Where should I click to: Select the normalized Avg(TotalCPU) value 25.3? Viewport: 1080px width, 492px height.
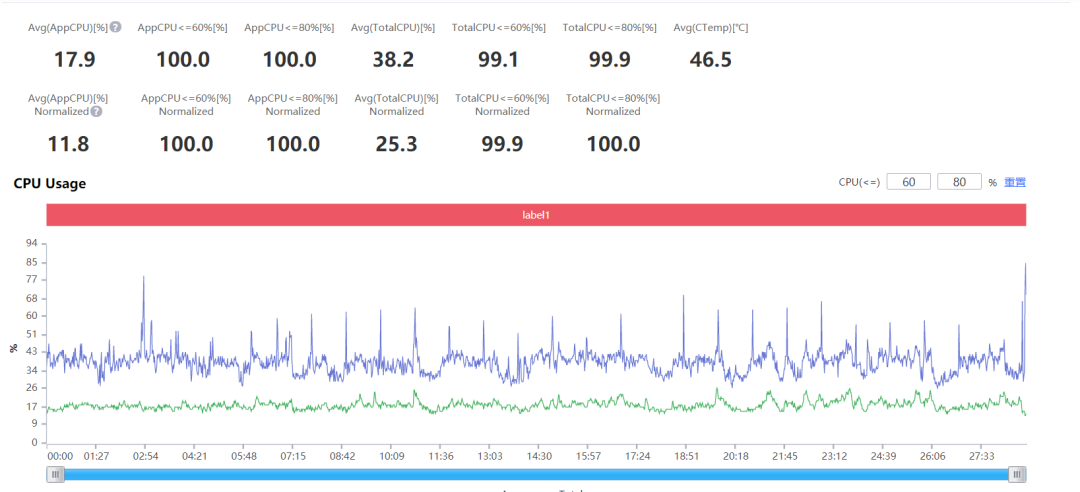pos(396,144)
